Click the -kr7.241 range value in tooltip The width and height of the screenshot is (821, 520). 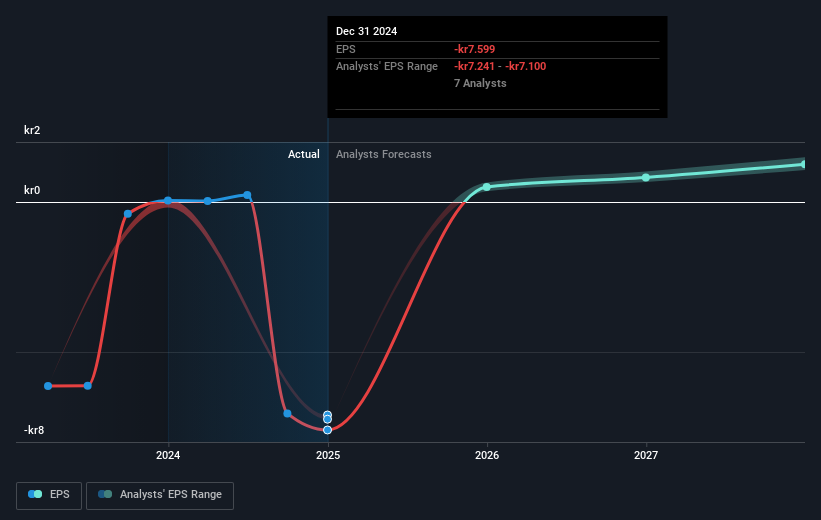point(474,67)
